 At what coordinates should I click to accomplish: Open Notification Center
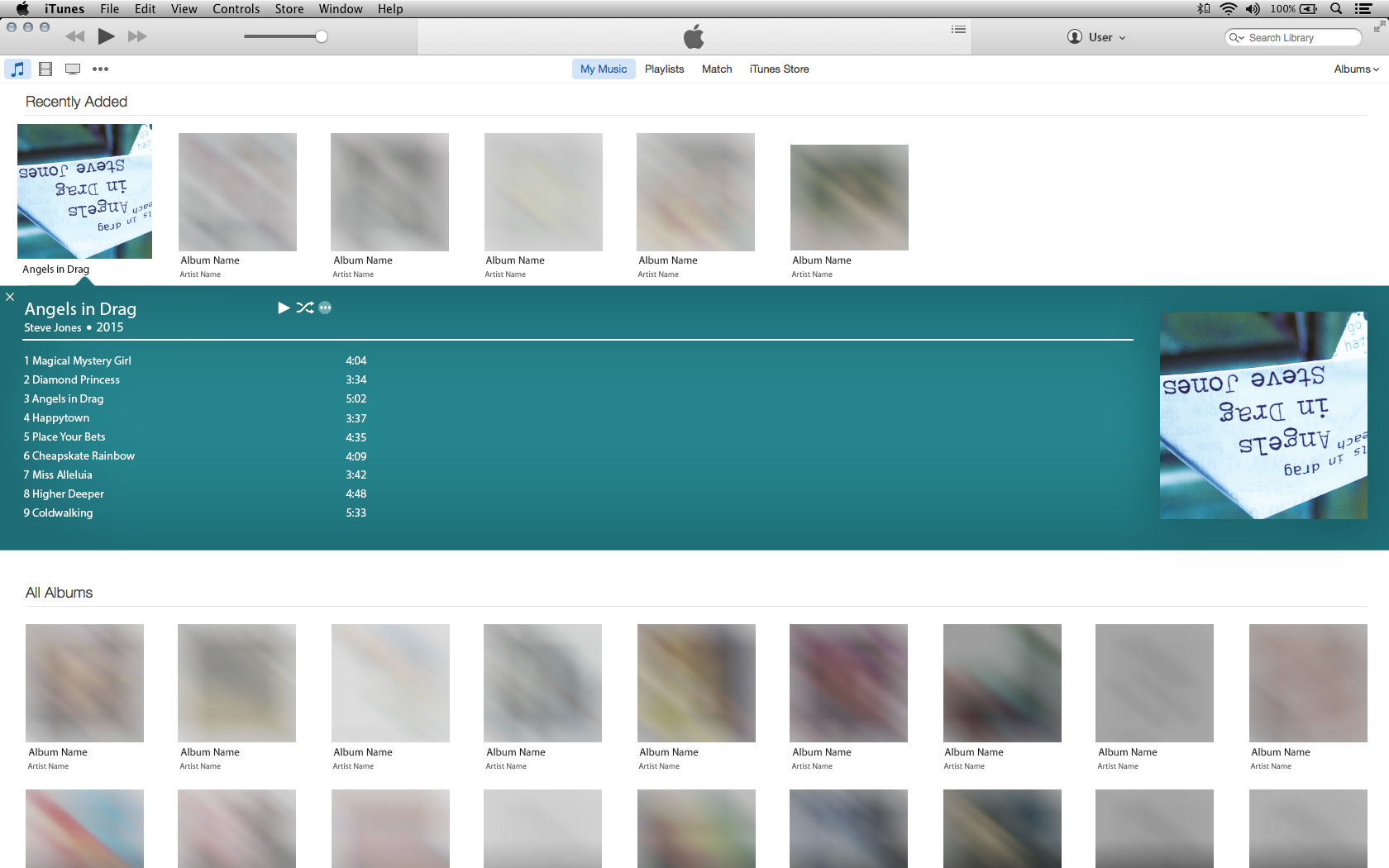pos(1363,9)
